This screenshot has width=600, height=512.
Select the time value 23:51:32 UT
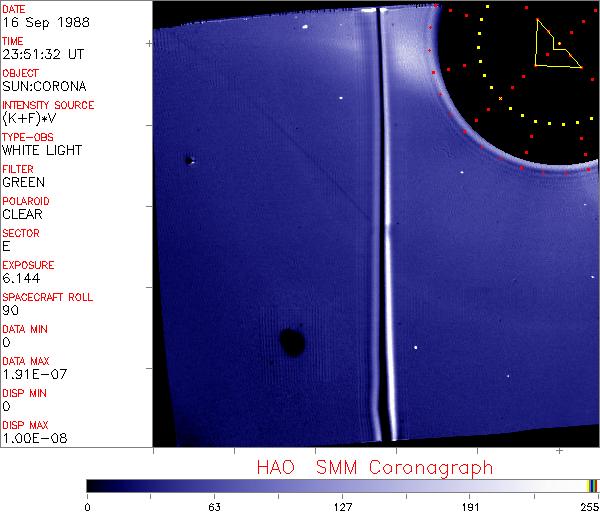coord(43,54)
